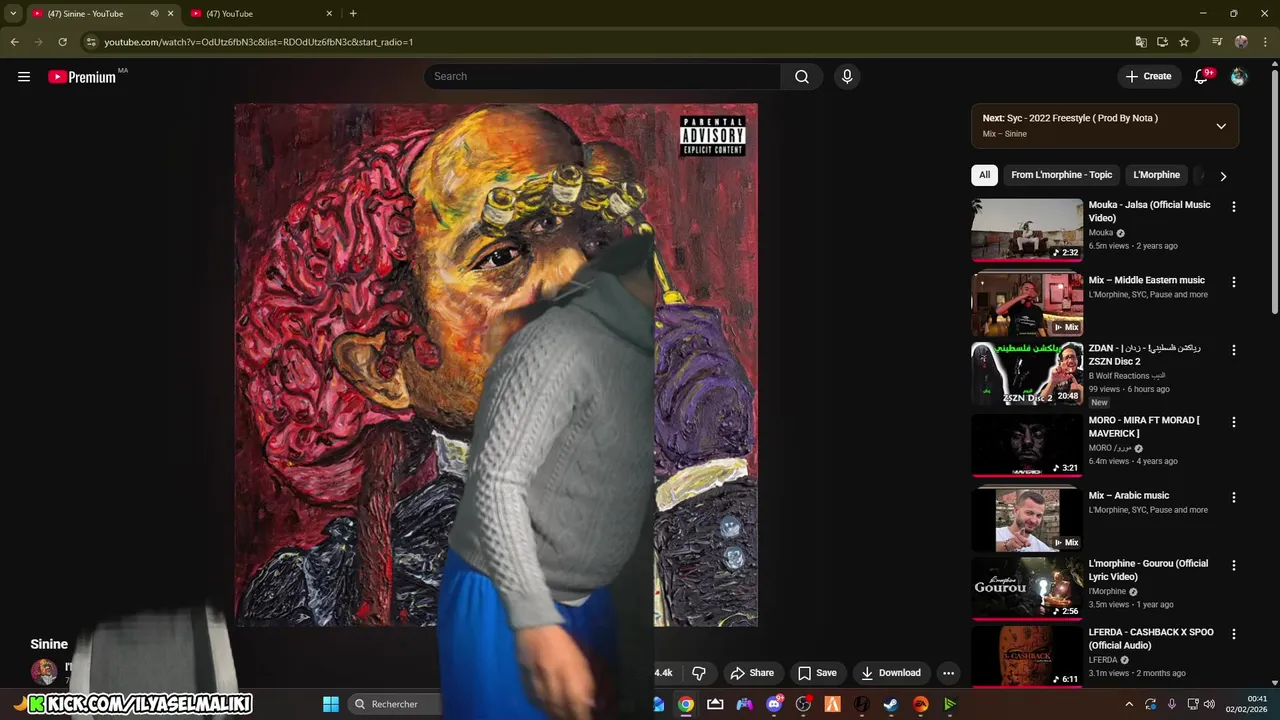Open 'MORO - MIRA FT MORAD [ MAVERICK ]' title

1144,427
